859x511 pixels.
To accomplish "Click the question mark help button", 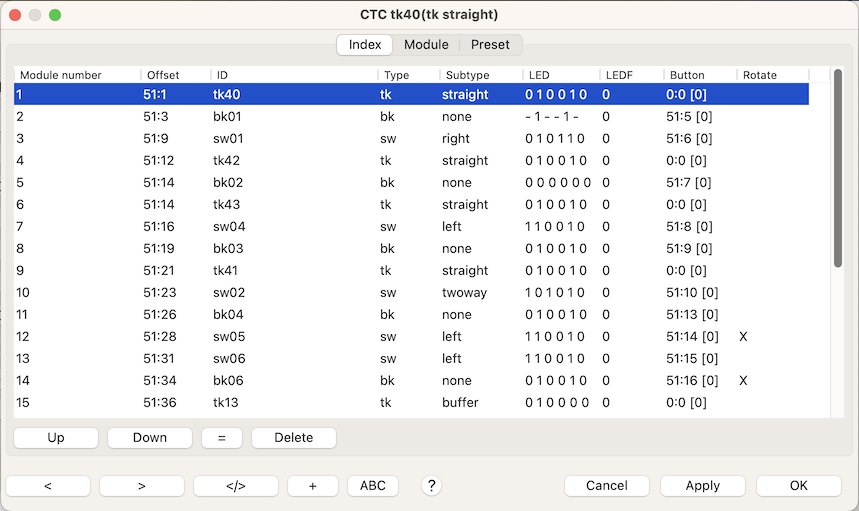I will coord(432,486).
